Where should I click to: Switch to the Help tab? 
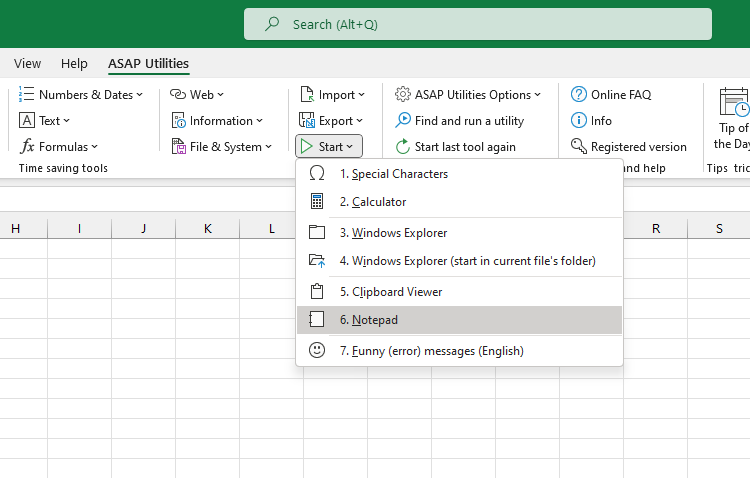click(x=74, y=63)
